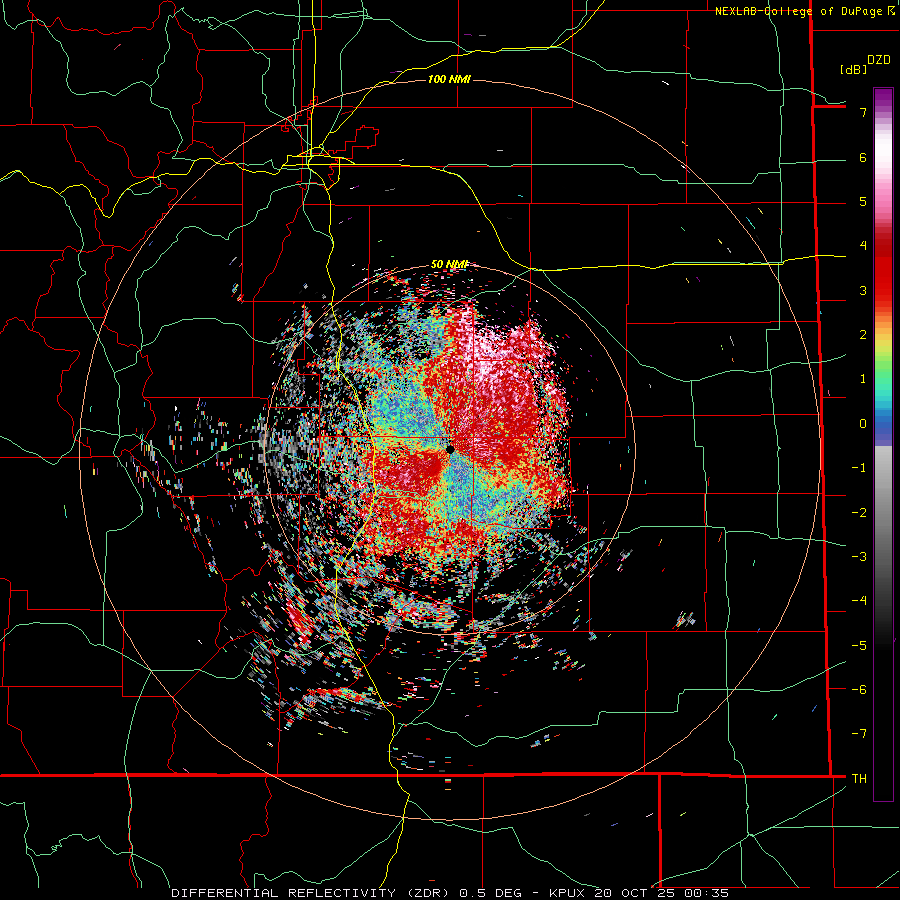Click the 7 value on color scale
This screenshot has height=900, width=900.
pyautogui.click(x=863, y=112)
